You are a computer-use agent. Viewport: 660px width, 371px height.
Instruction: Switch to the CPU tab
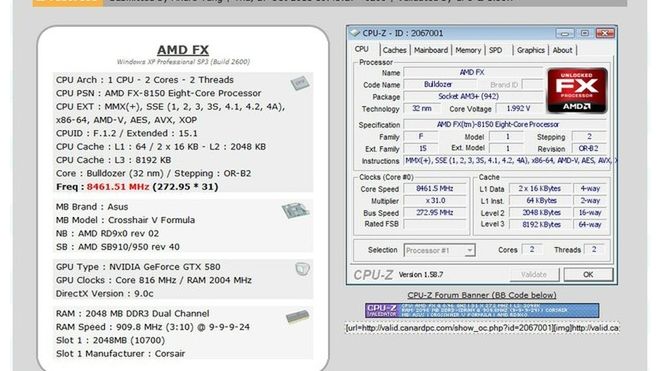[x=362, y=49]
